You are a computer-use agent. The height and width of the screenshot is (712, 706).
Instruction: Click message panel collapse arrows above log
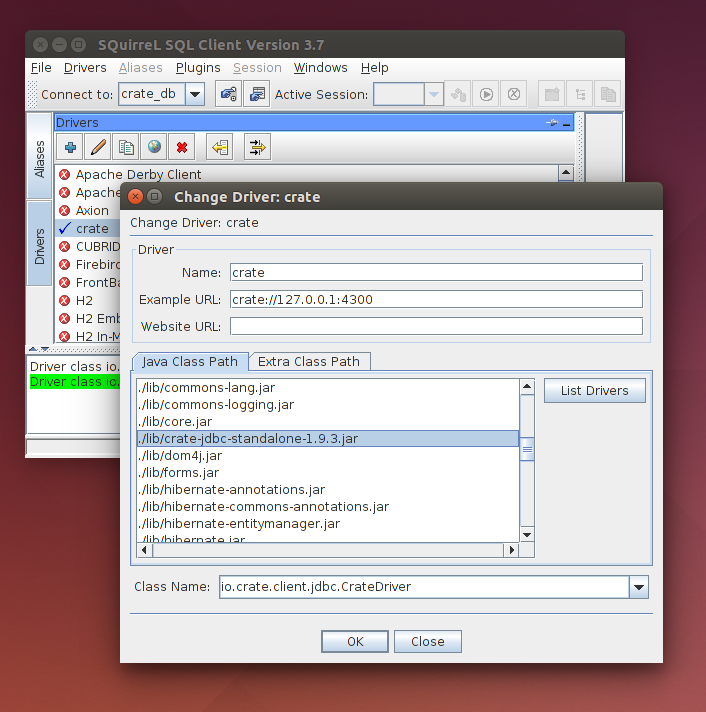[39, 349]
